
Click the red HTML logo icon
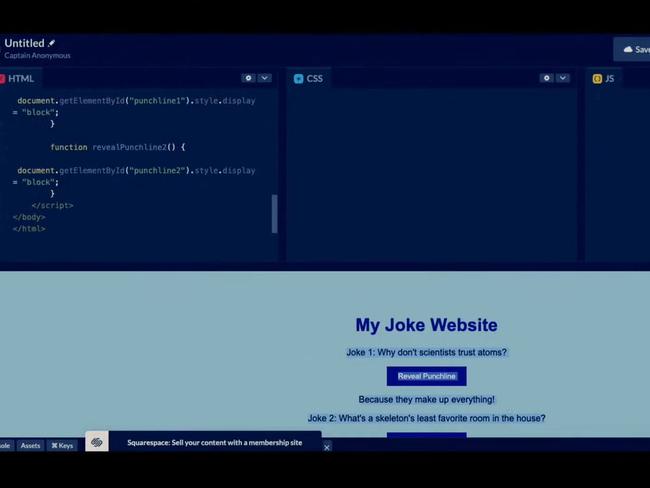pos(2,78)
